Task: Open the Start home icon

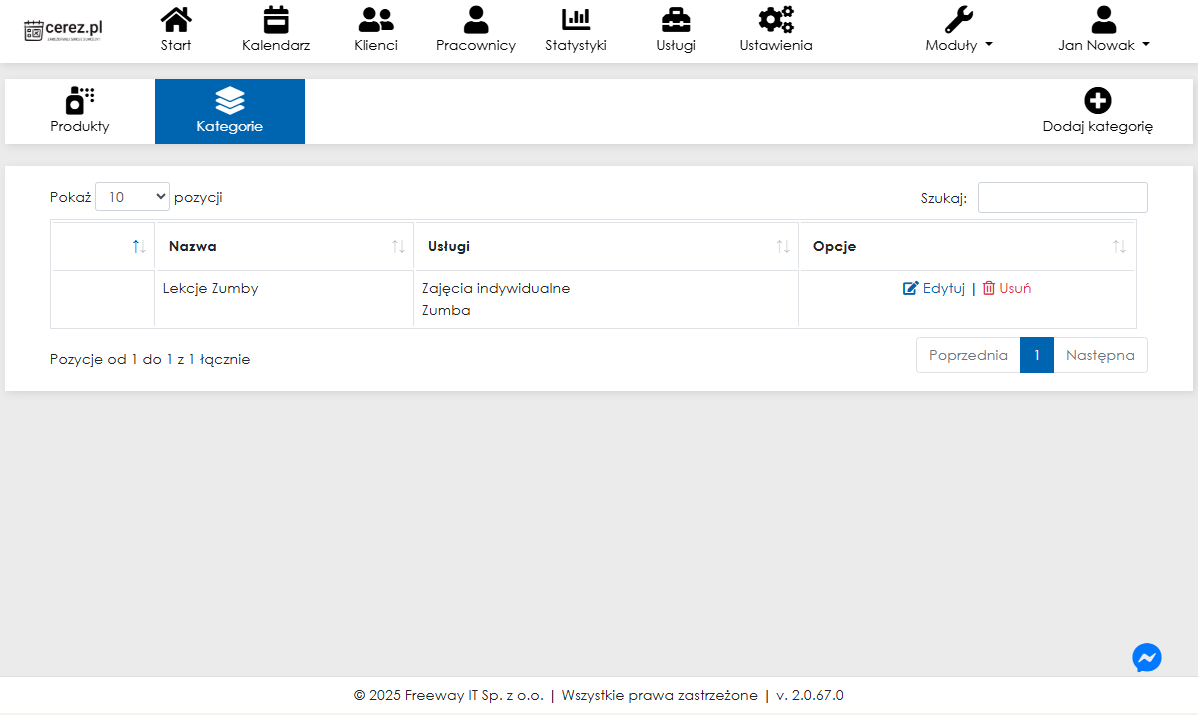Action: coord(176,20)
